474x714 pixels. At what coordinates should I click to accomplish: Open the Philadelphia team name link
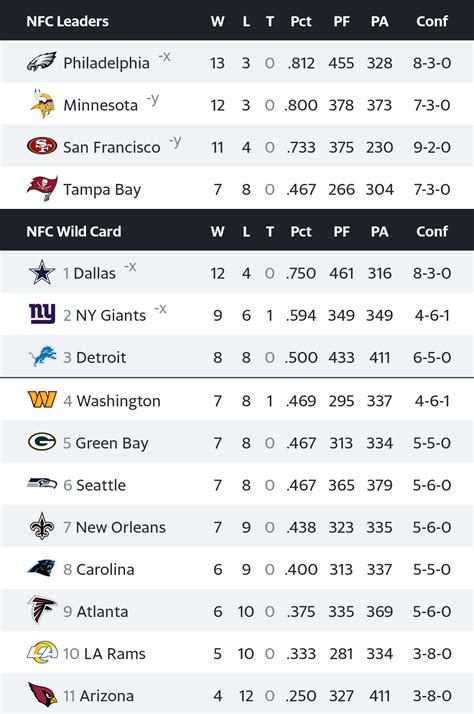[x=107, y=63]
